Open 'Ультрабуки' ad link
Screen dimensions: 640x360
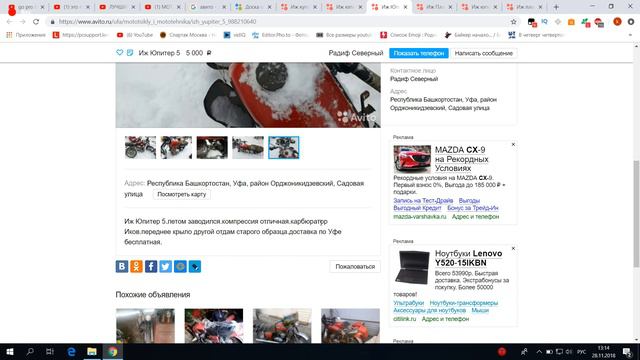coord(409,303)
